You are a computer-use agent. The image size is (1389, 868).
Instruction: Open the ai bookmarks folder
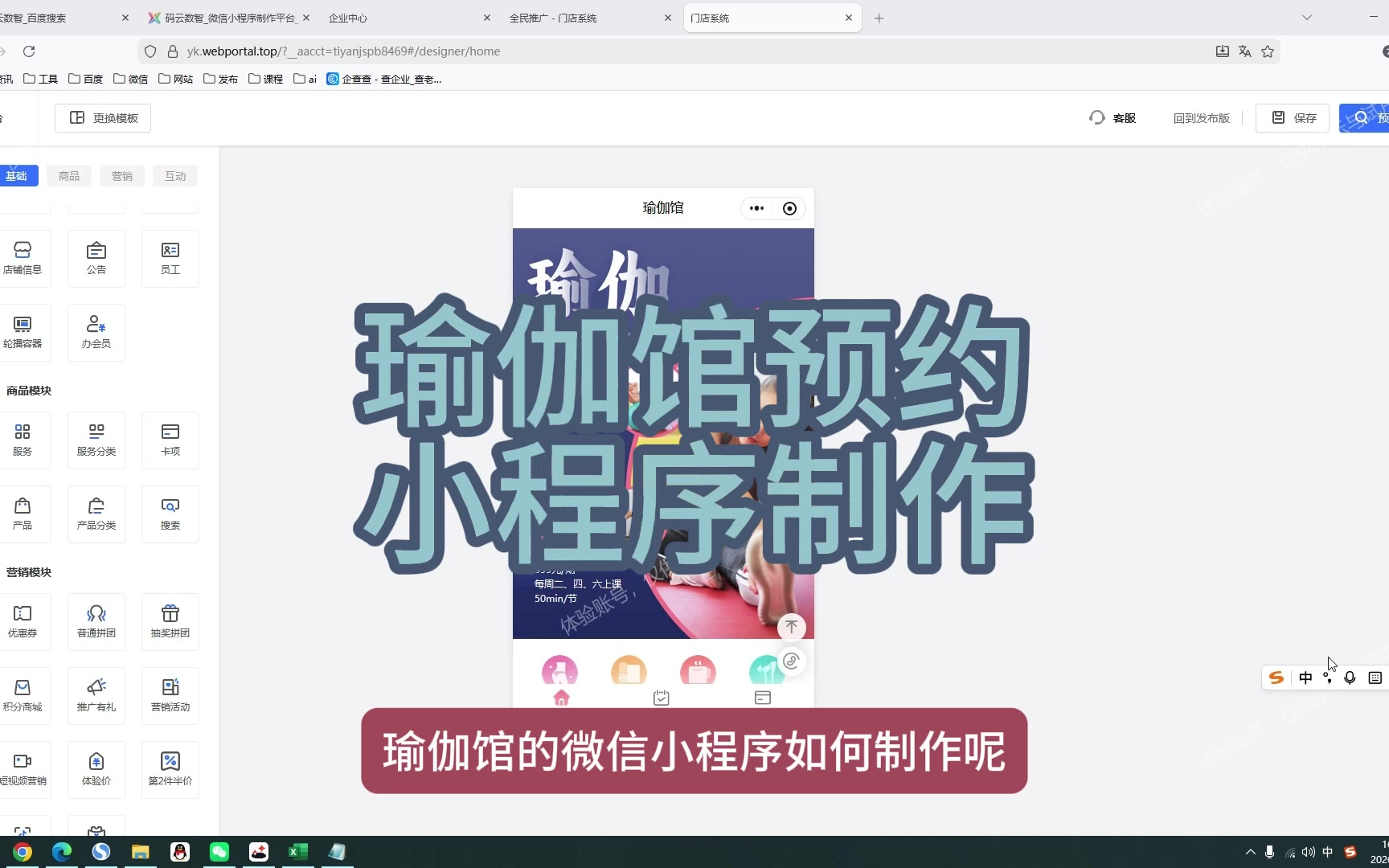pos(305,79)
